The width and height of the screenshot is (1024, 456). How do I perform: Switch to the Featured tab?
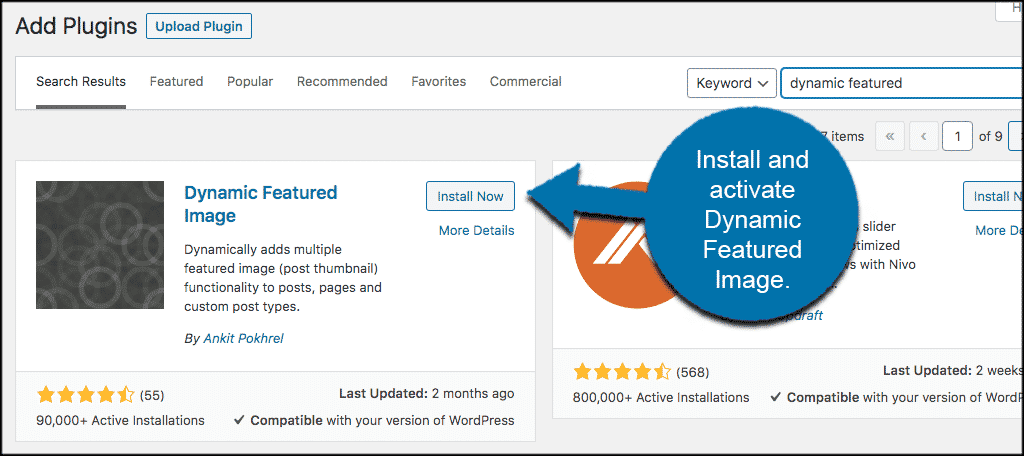pos(176,82)
